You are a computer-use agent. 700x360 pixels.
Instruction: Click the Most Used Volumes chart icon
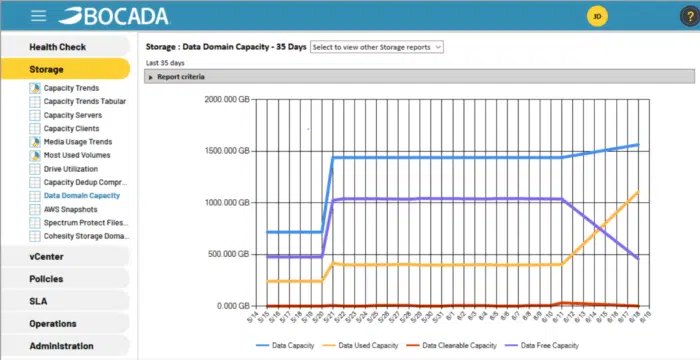point(35,155)
